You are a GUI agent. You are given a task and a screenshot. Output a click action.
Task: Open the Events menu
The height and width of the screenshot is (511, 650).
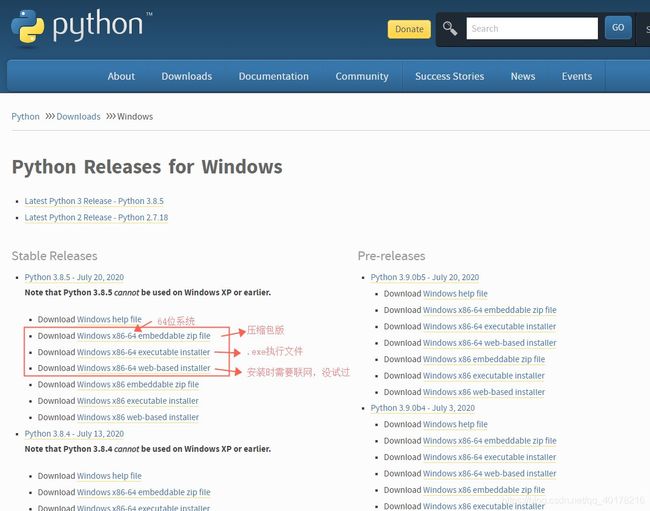tap(577, 76)
